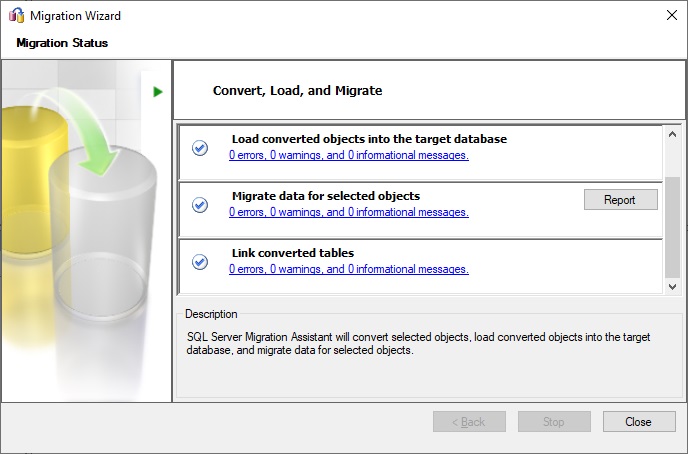Click the status list scrollbar thumb
Image resolution: width=688 pixels, height=454 pixels.
(x=672, y=227)
